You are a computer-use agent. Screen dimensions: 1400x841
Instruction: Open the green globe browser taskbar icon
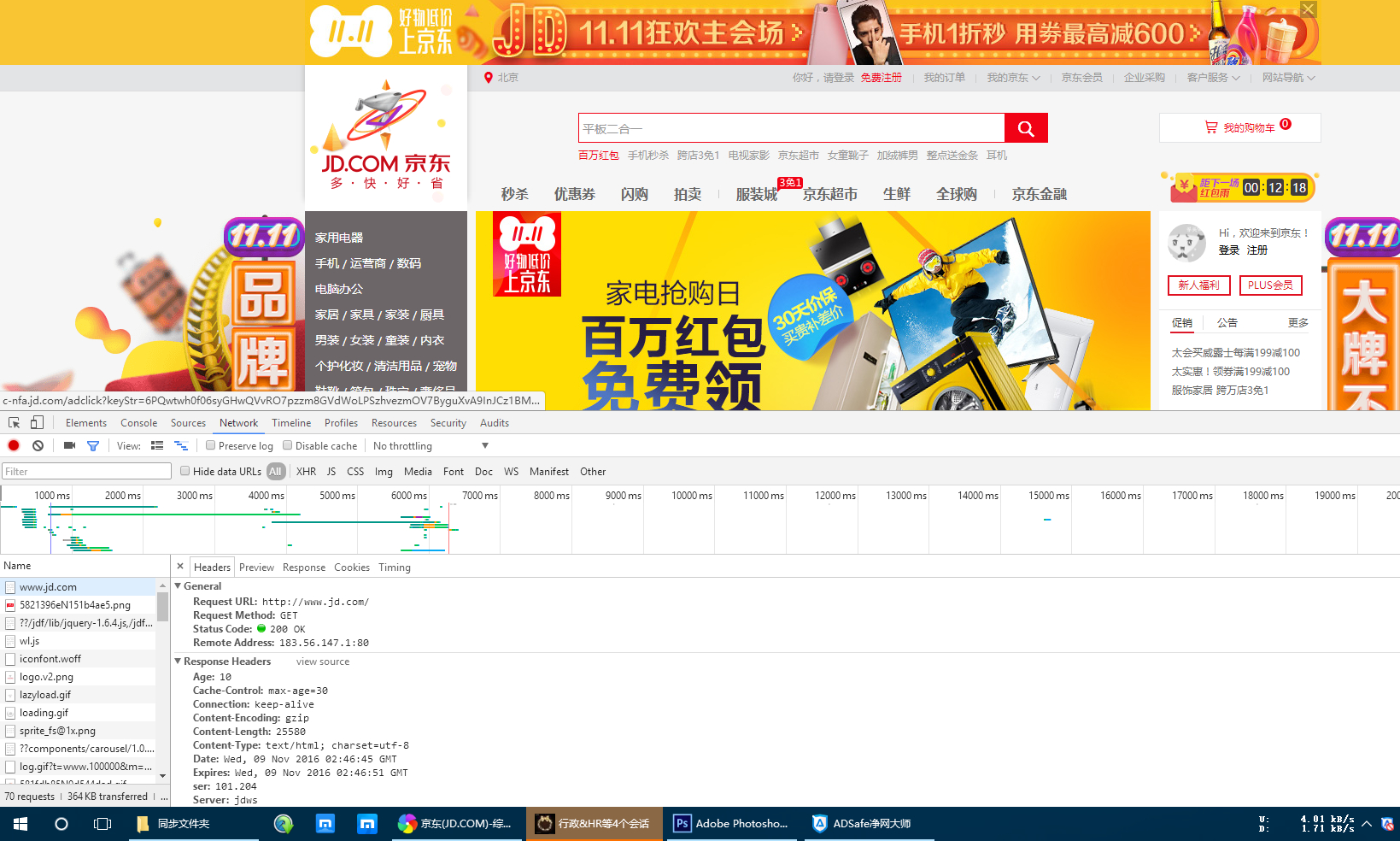[284, 824]
